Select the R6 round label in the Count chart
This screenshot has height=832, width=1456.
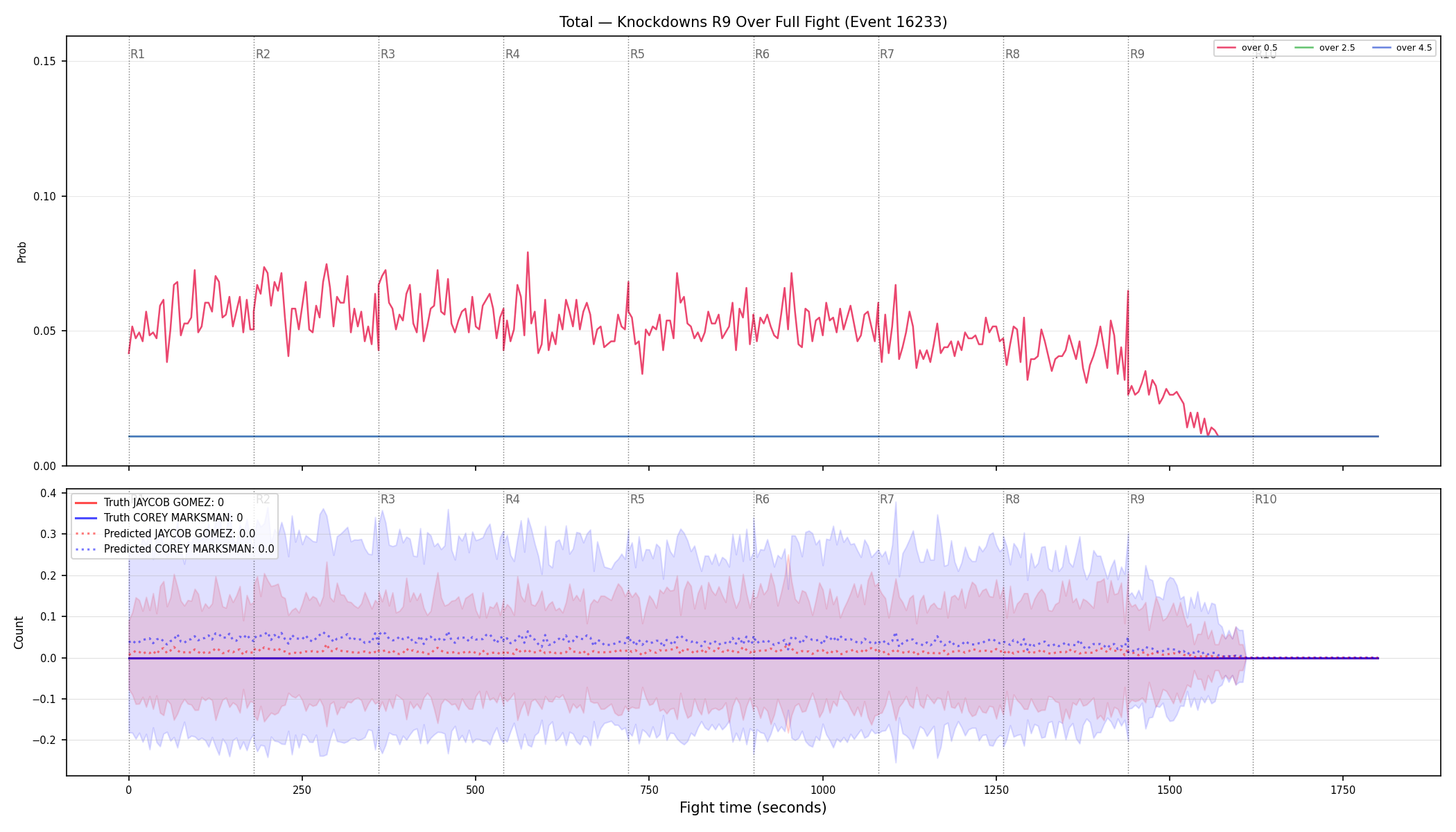pyautogui.click(x=762, y=499)
